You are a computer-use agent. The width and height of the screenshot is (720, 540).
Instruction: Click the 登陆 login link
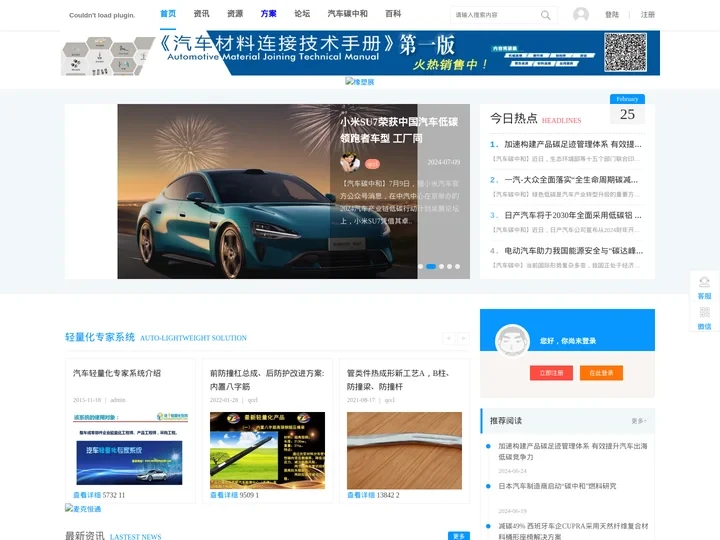click(612, 15)
